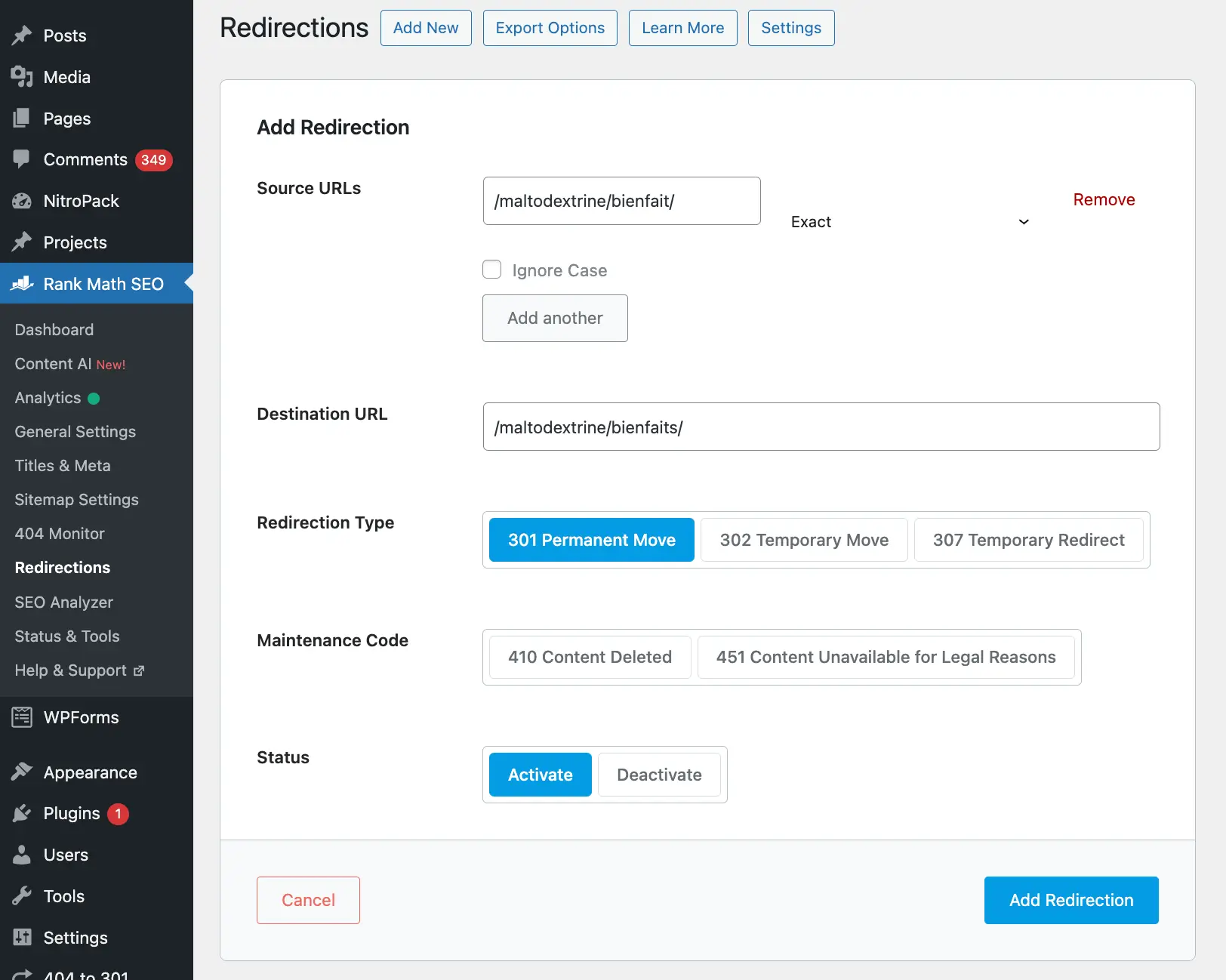Expand the Exact match type dropdown
The height and width of the screenshot is (980, 1226).
909,222
